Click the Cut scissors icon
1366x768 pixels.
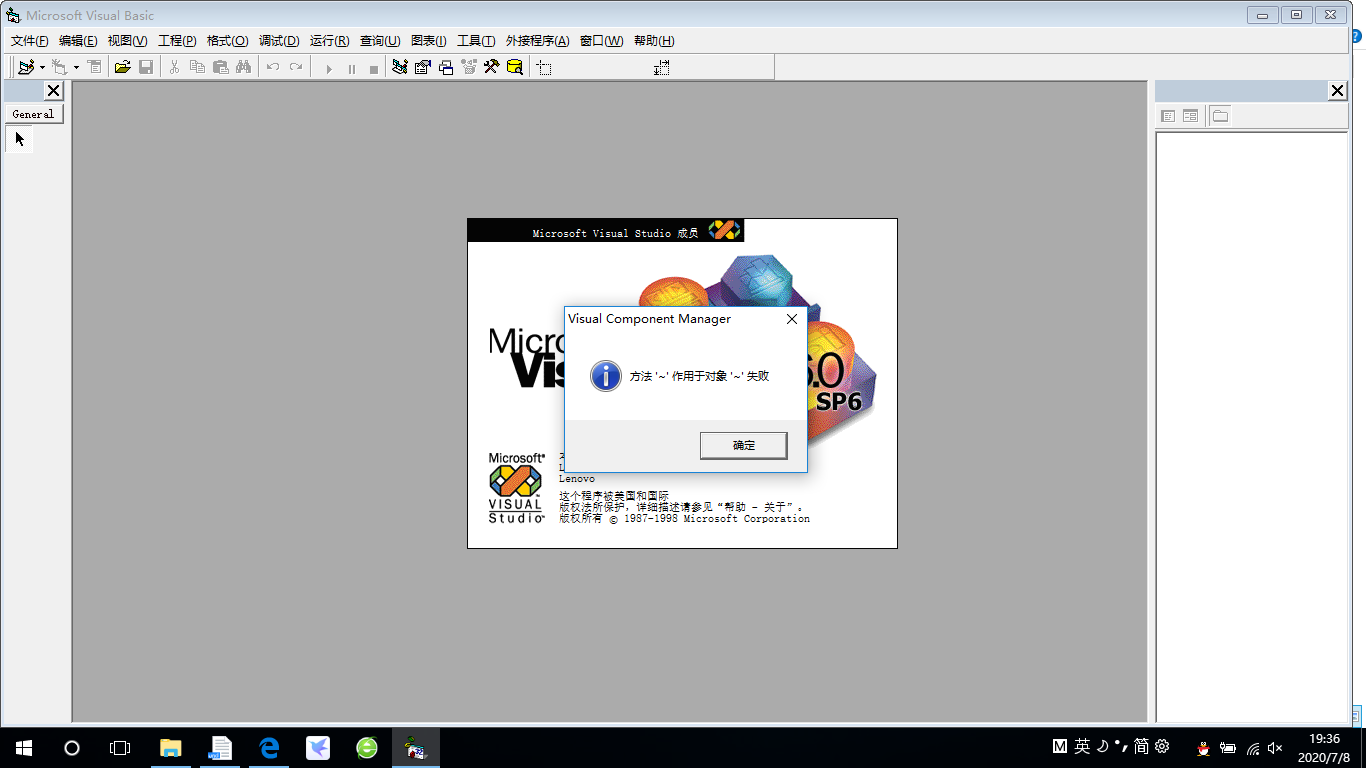[x=174, y=67]
